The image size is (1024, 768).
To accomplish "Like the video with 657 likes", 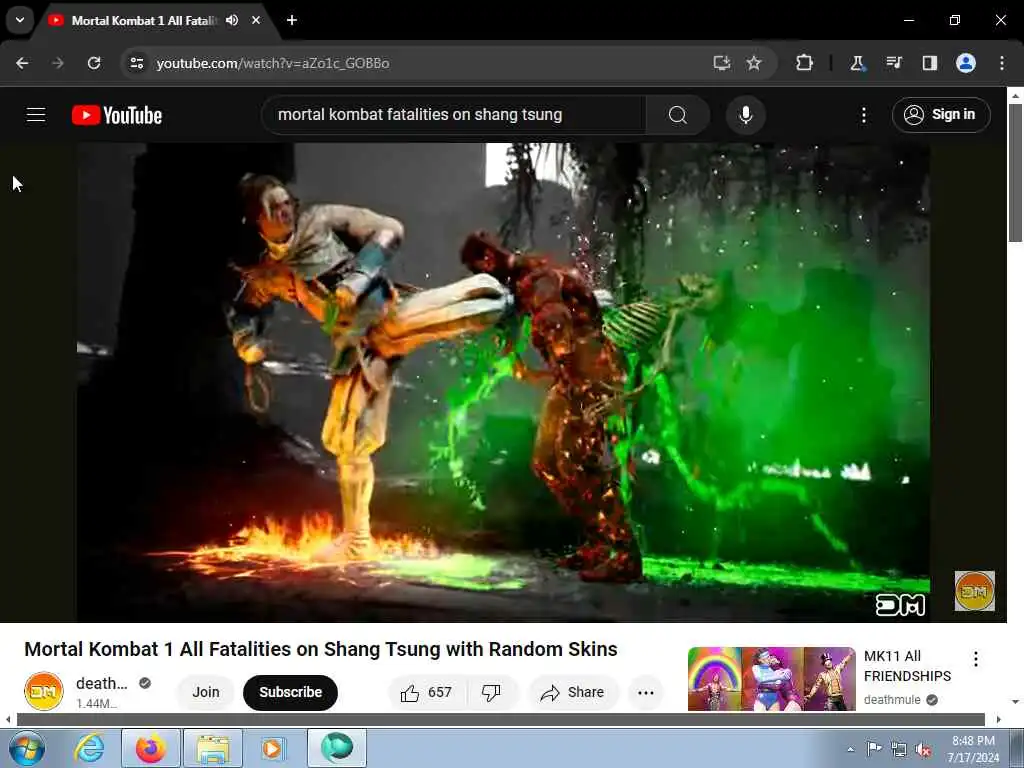I will 428,692.
